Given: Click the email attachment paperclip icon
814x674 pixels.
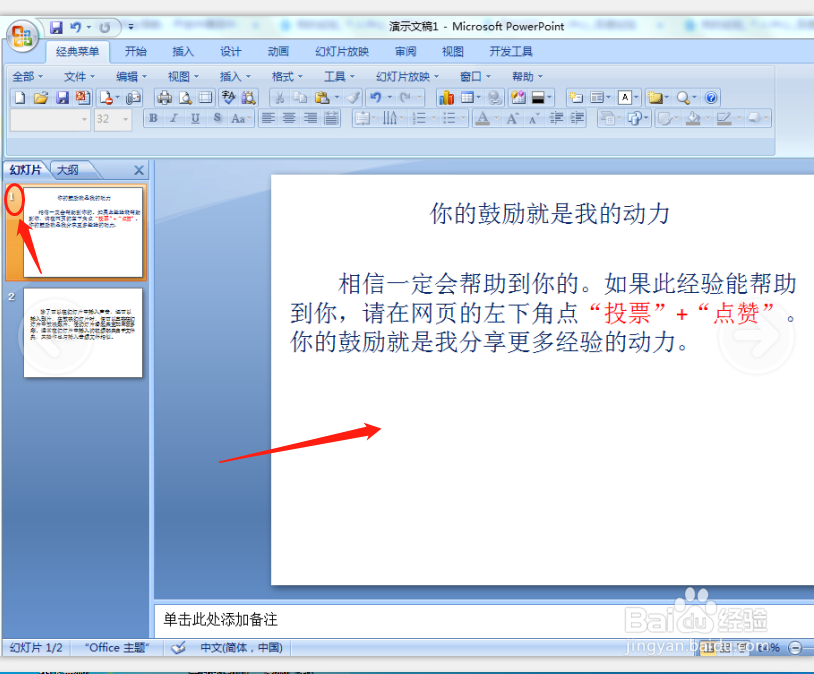Looking at the screenshot, I should click(134, 98).
